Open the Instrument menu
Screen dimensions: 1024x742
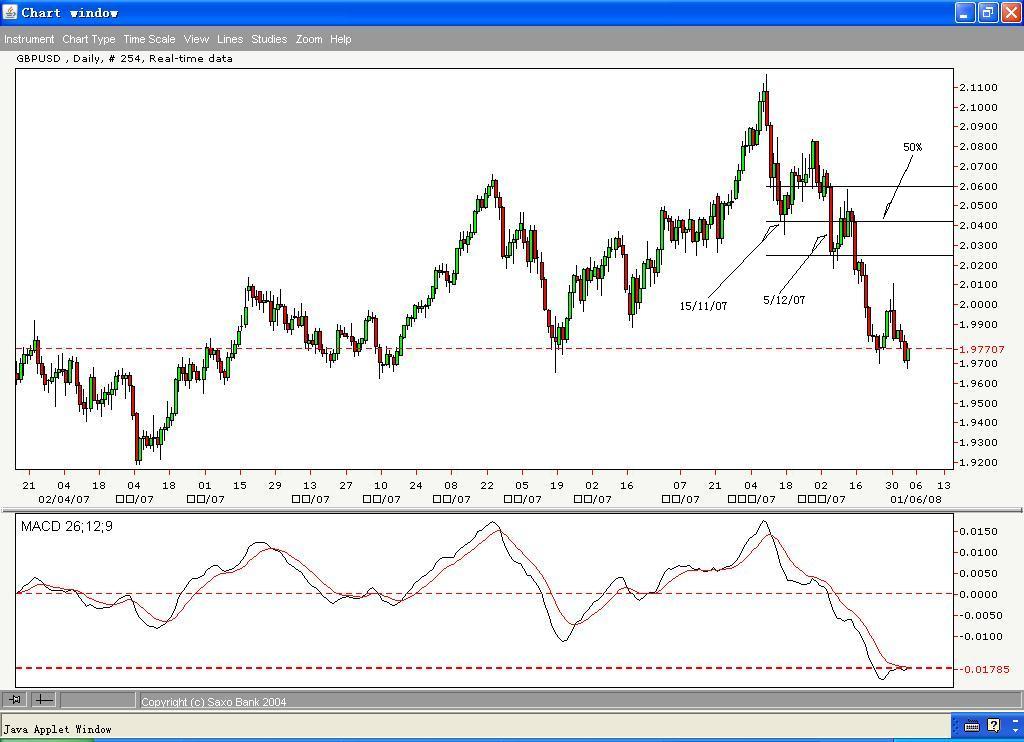29,39
